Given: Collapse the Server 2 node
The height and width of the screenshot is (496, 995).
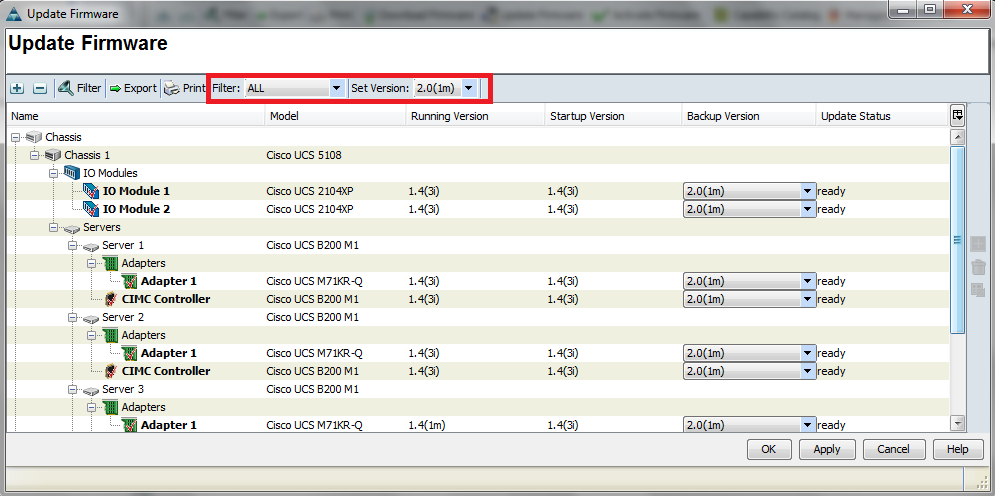Looking at the screenshot, I should 71,317.
